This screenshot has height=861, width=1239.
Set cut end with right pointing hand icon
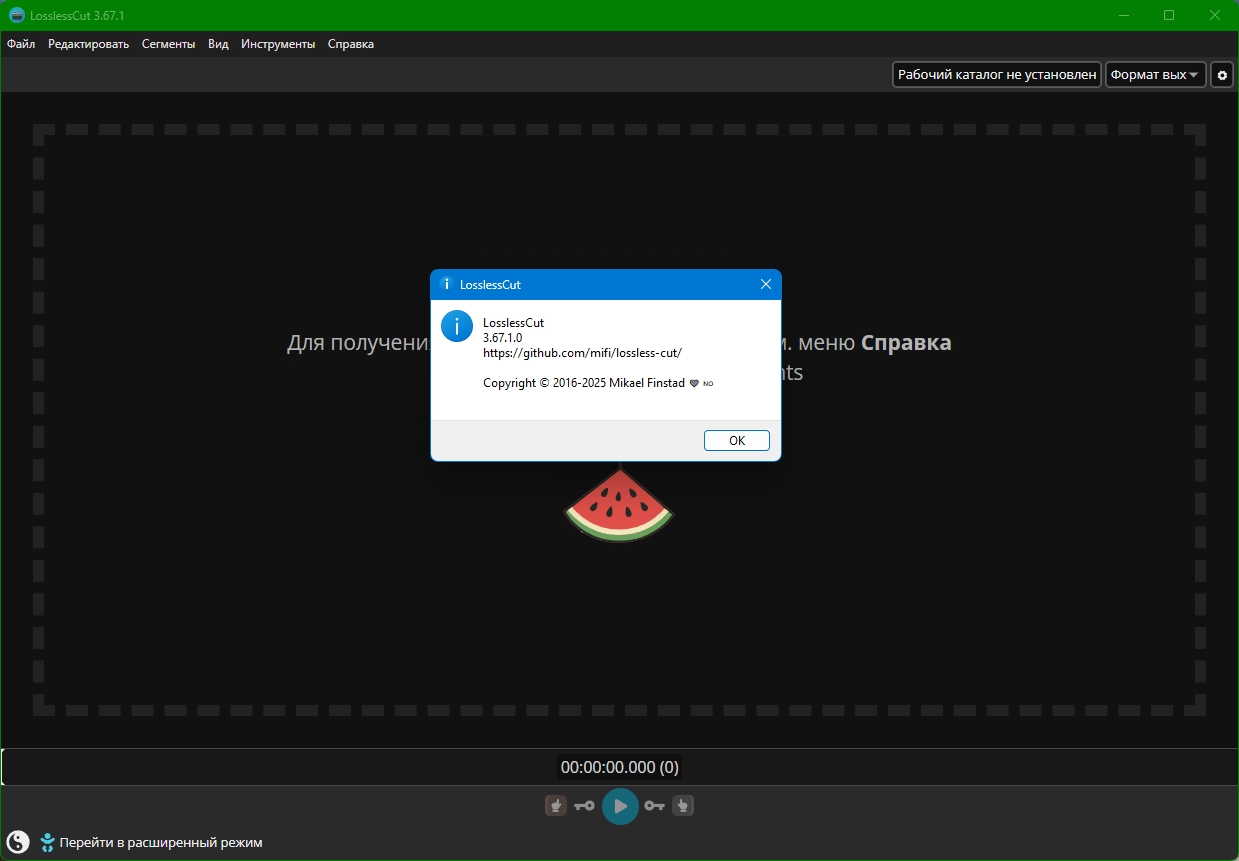[x=683, y=805]
